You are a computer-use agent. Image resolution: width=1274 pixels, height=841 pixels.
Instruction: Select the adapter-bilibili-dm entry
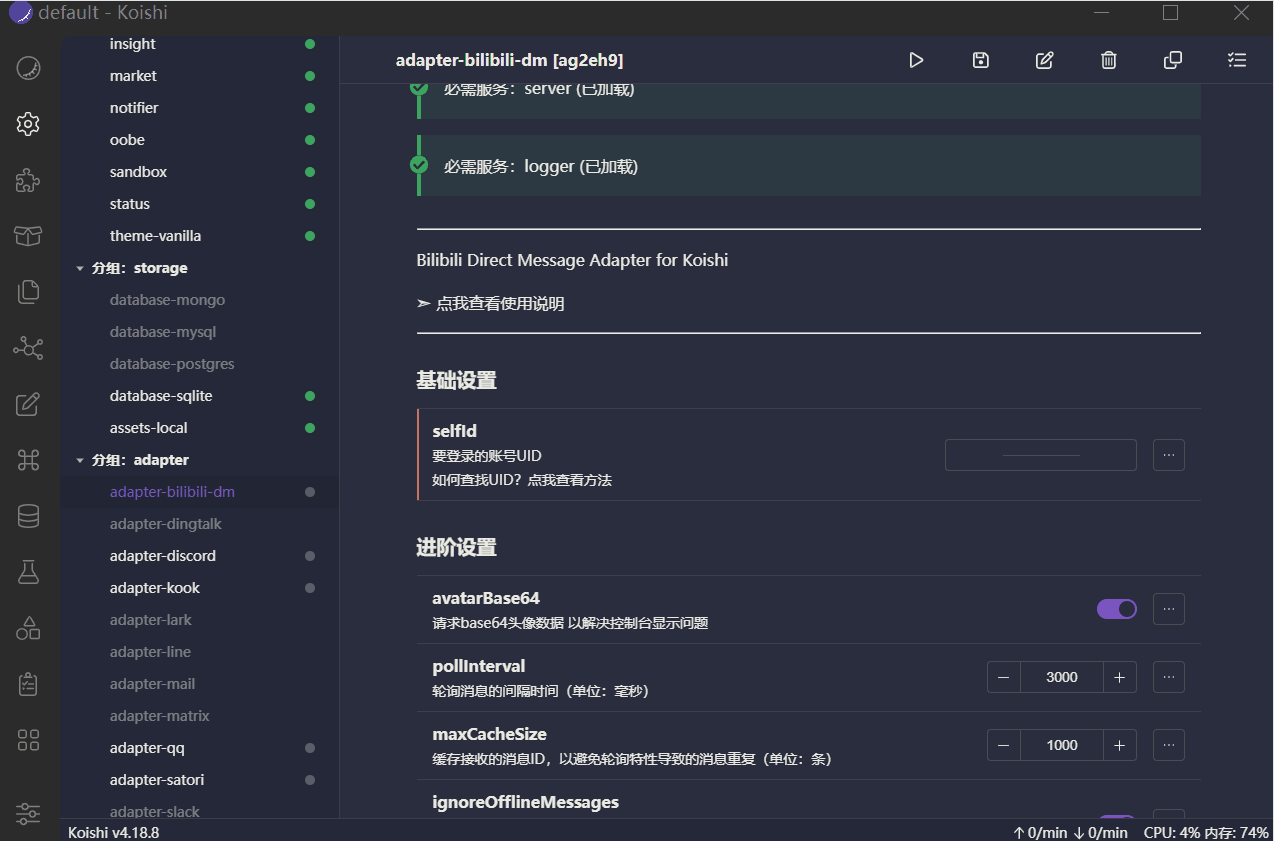click(x=199, y=492)
